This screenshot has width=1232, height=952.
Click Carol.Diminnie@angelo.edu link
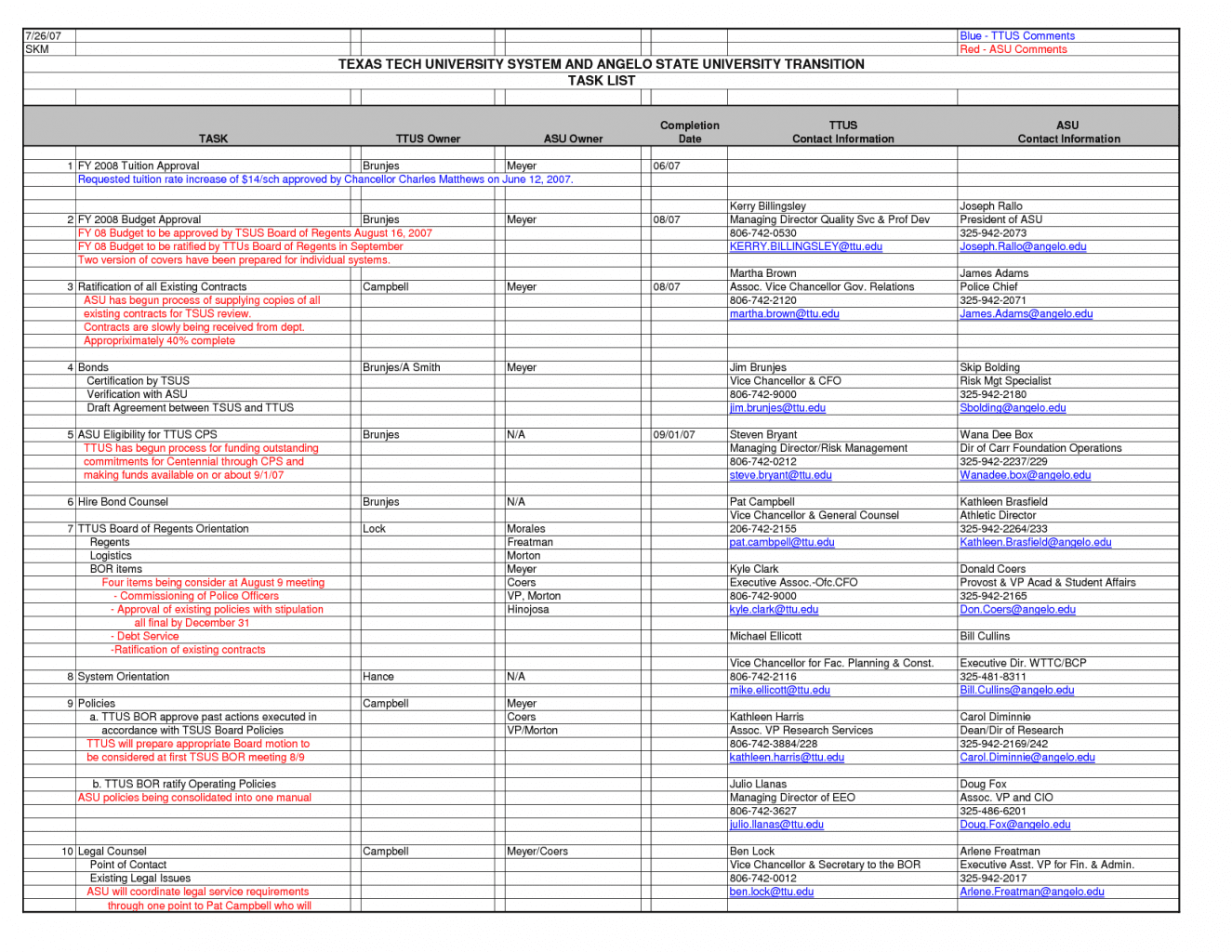(x=1027, y=758)
